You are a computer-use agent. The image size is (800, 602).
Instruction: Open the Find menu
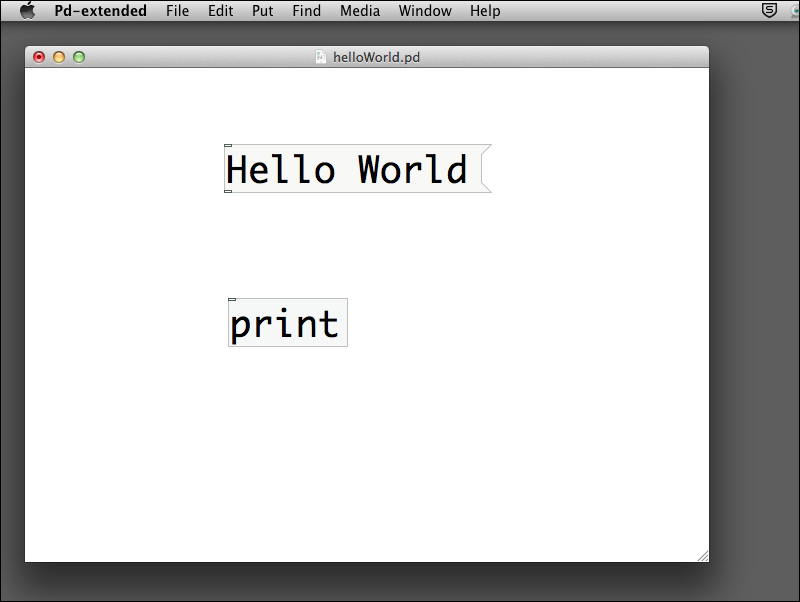307,11
